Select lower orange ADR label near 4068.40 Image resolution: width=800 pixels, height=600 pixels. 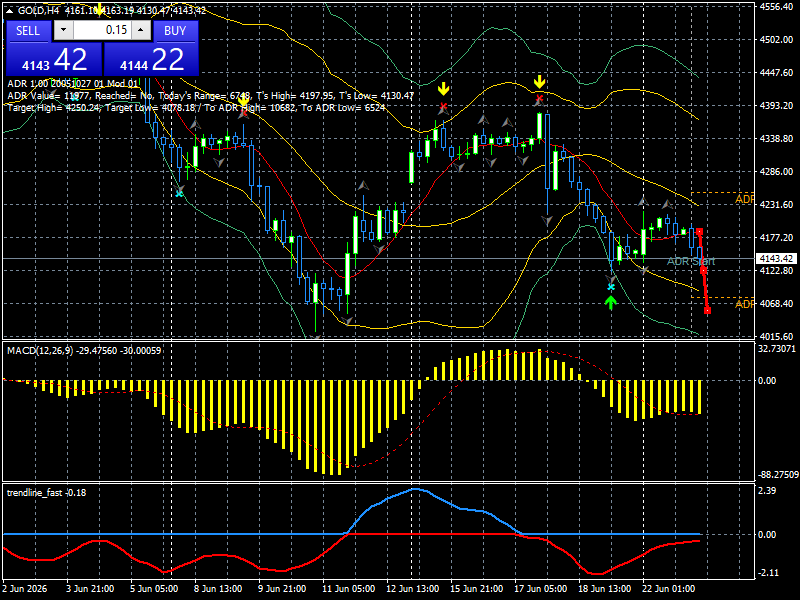click(744, 304)
